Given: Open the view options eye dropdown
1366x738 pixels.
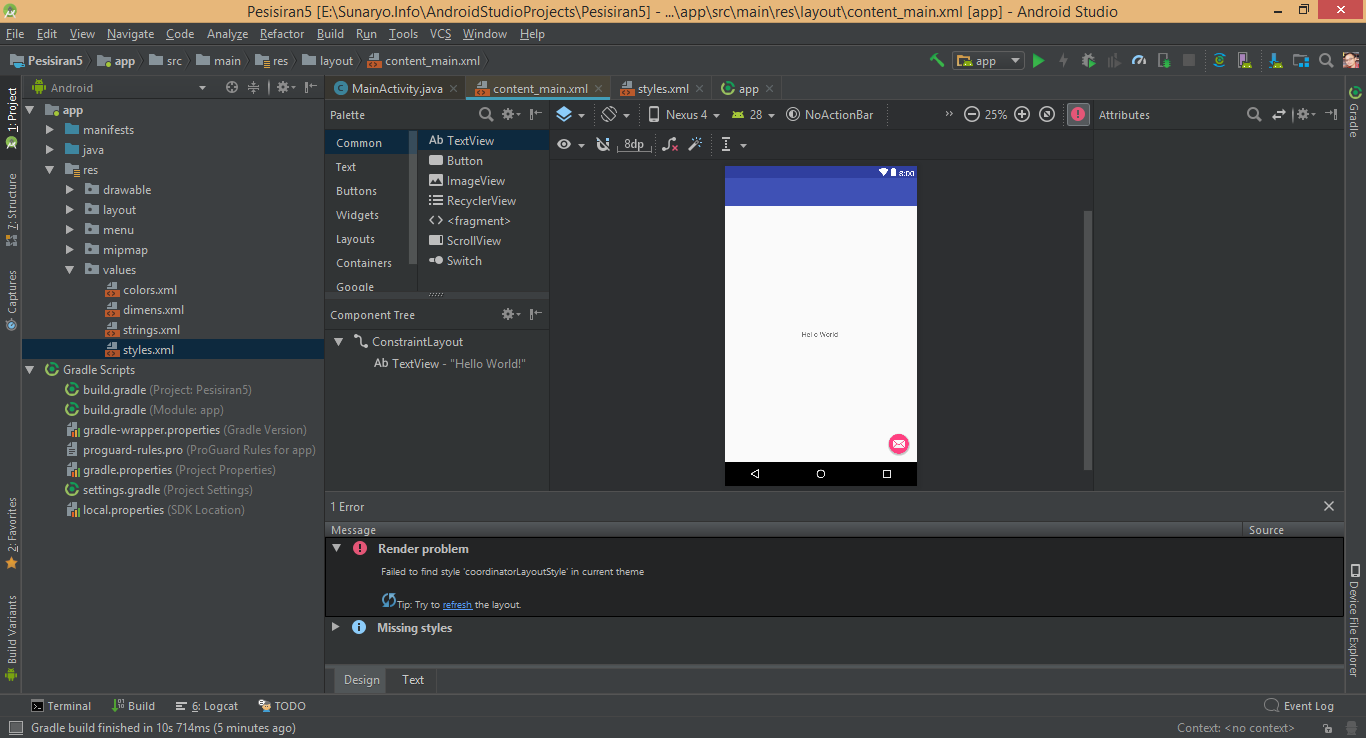Looking at the screenshot, I should (x=570, y=144).
